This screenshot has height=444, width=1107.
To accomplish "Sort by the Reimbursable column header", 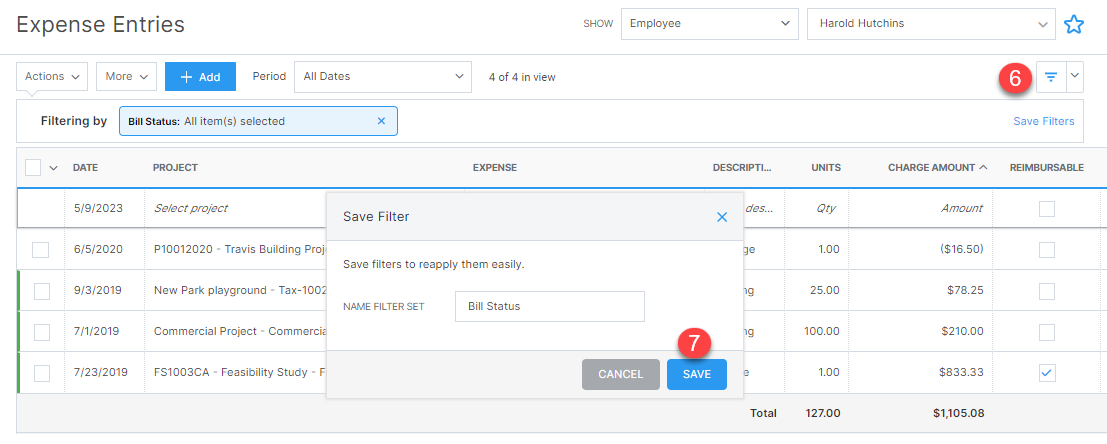I will [x=1047, y=167].
